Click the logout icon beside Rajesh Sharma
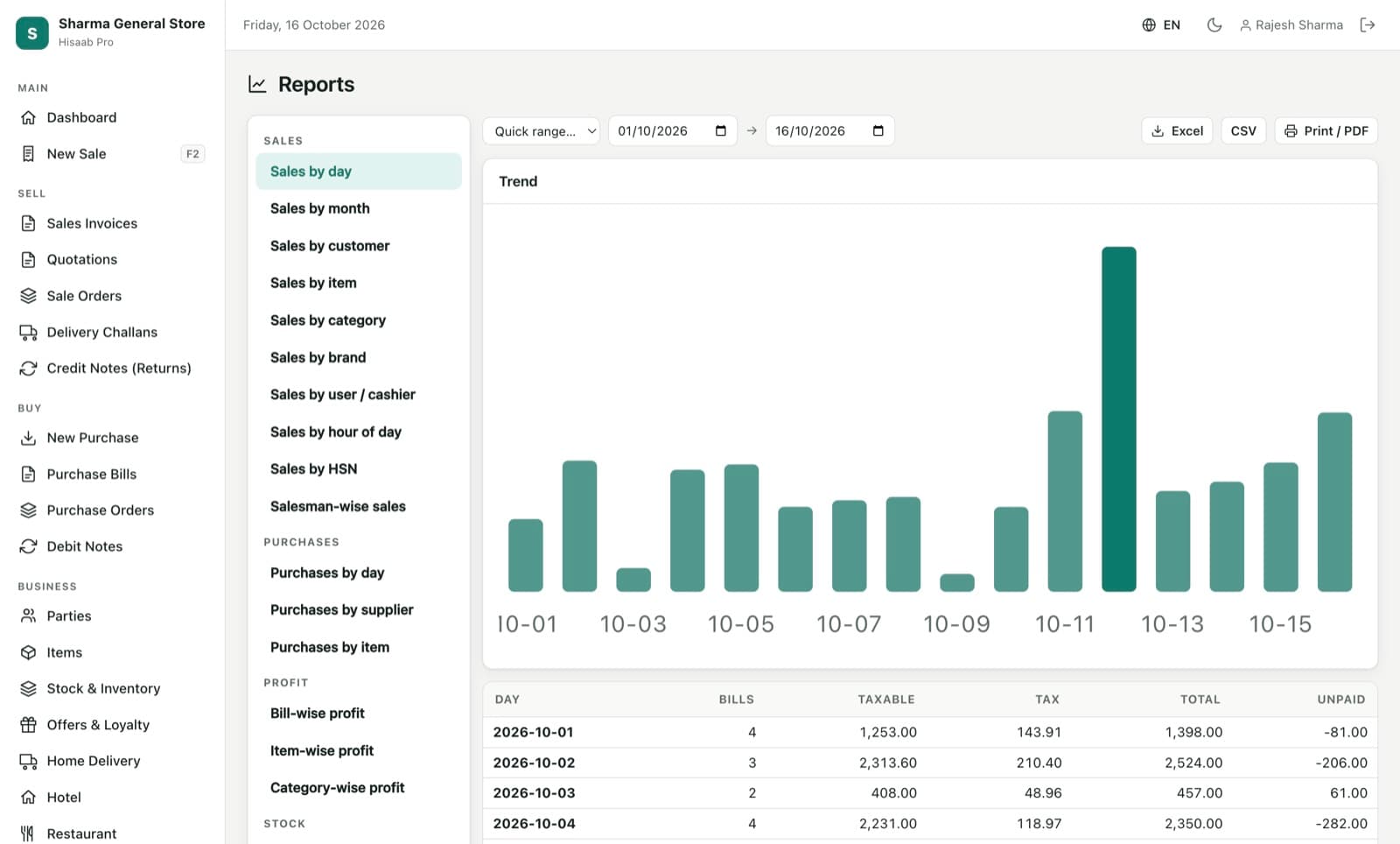 click(x=1368, y=25)
